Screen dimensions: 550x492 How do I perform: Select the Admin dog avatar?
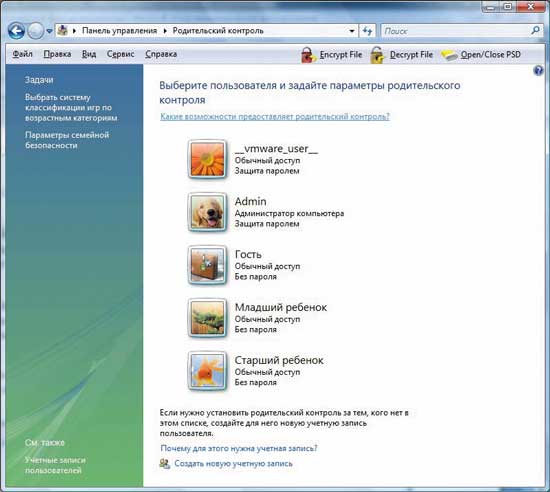click(207, 212)
